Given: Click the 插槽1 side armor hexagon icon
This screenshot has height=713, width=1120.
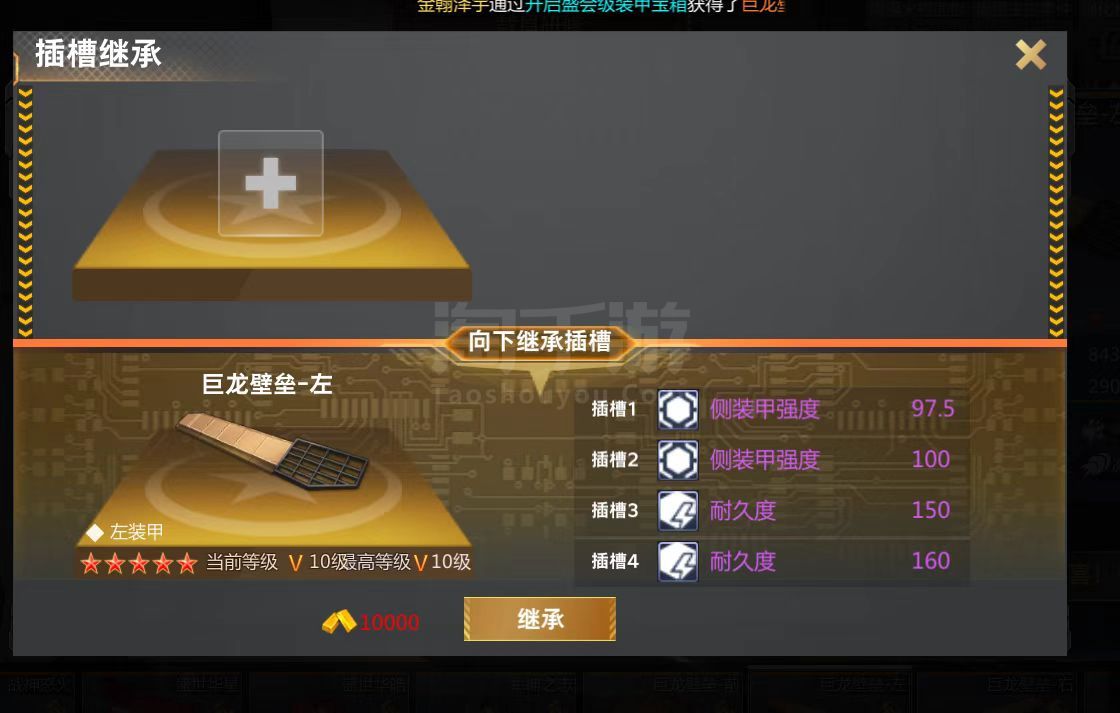Looking at the screenshot, I should click(678, 409).
